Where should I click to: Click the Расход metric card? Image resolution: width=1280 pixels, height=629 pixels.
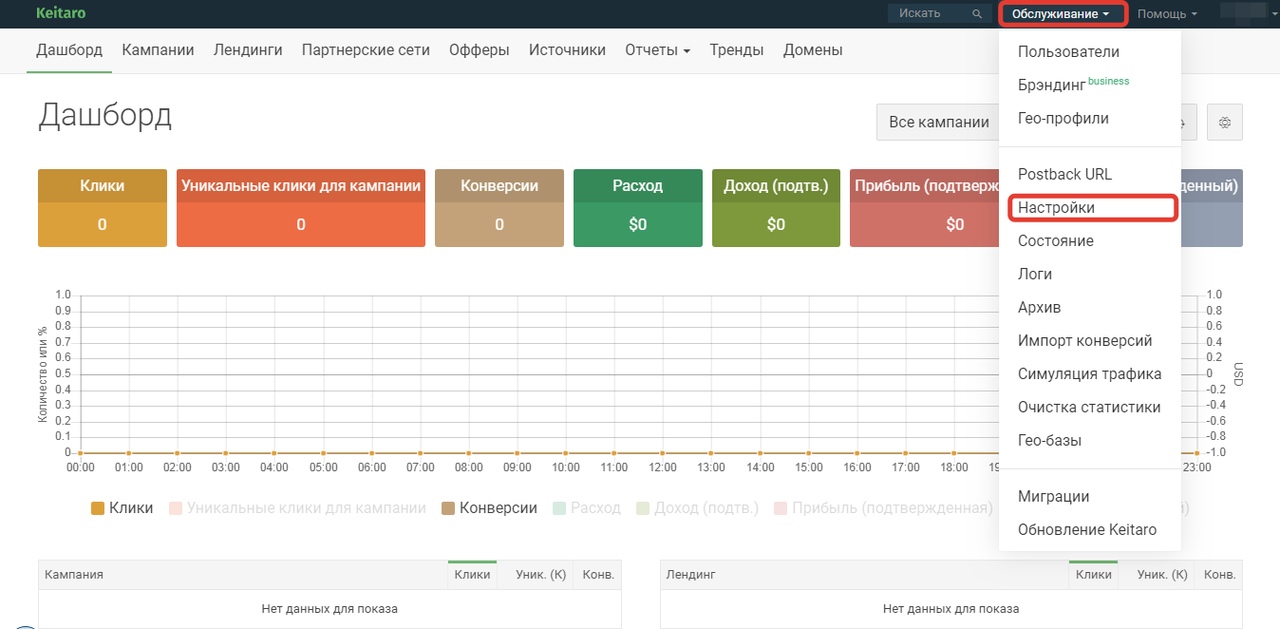pyautogui.click(x=638, y=207)
